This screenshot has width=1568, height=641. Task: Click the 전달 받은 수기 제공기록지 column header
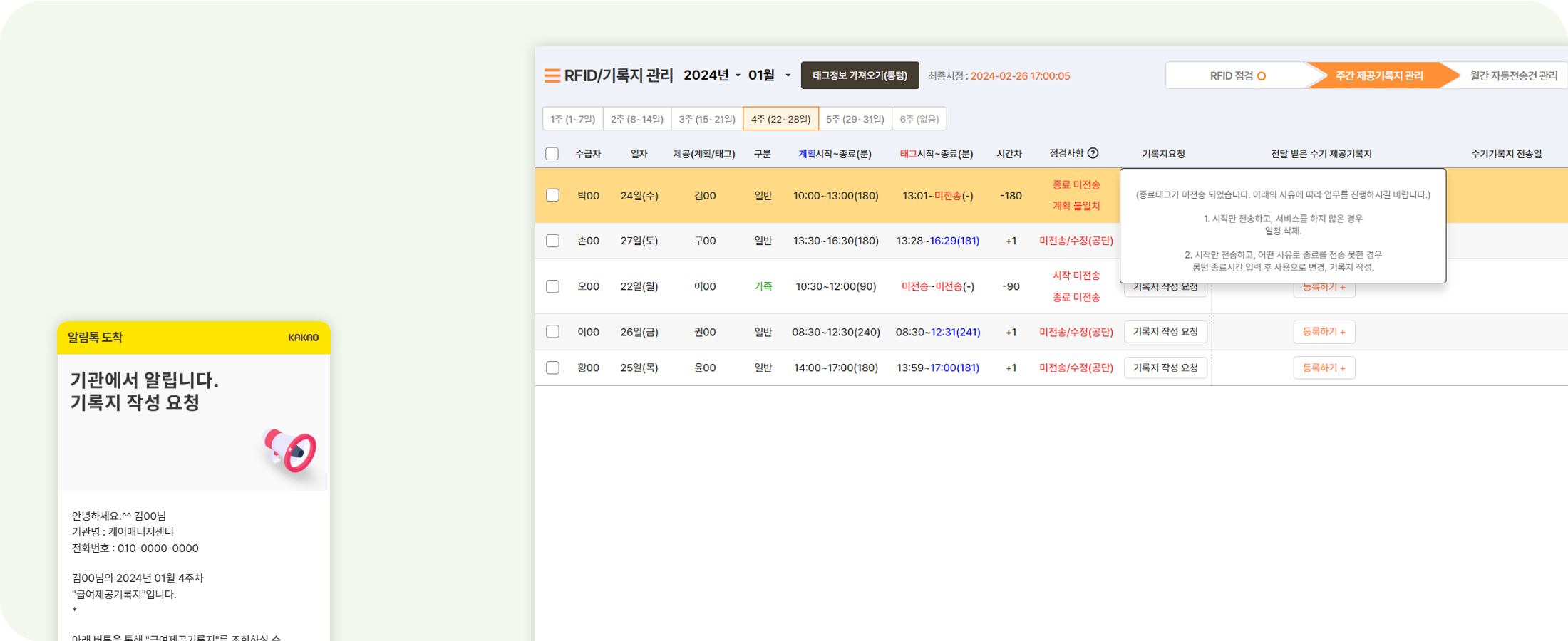(x=1321, y=154)
